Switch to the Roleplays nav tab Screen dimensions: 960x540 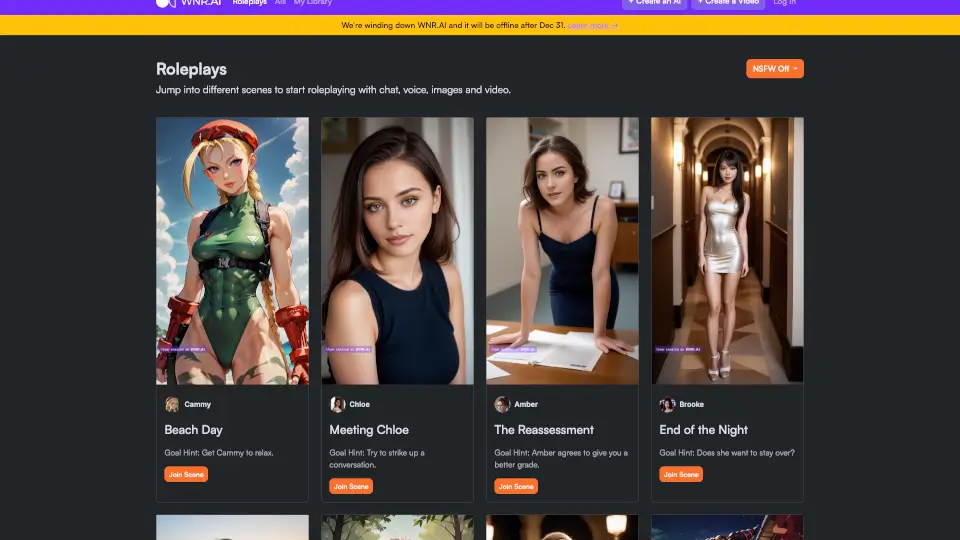click(249, 3)
